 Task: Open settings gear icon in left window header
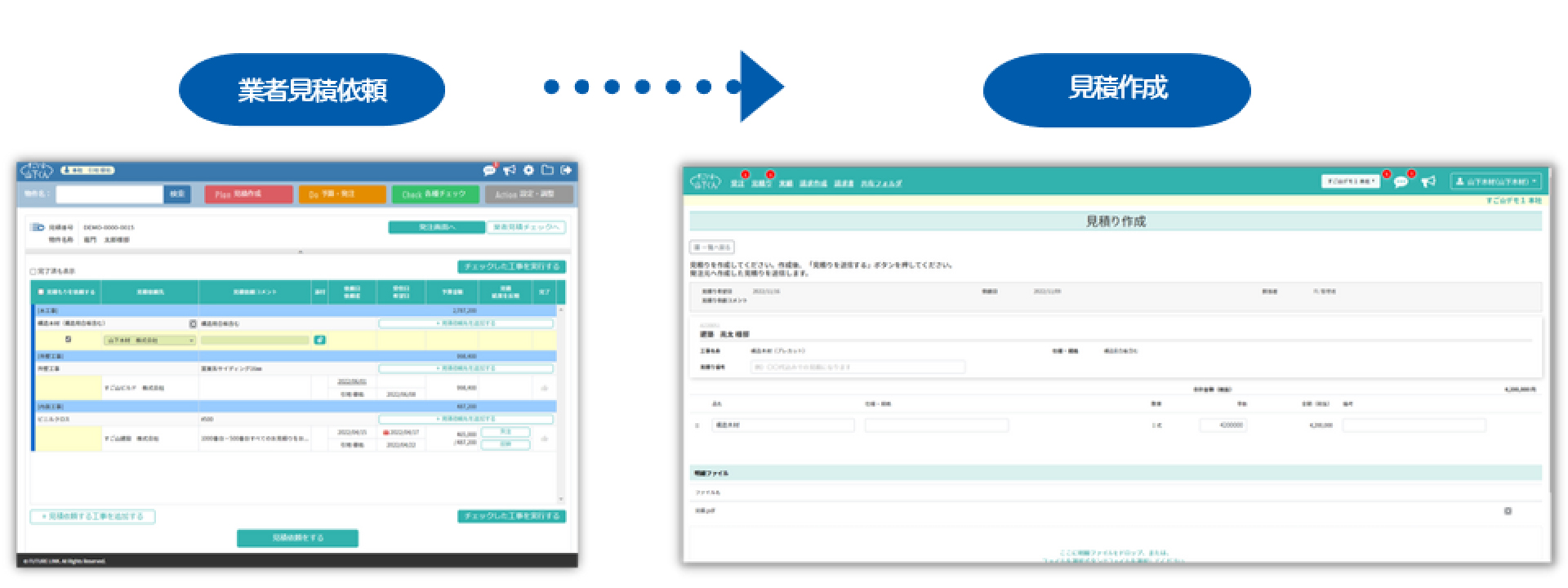point(528,170)
